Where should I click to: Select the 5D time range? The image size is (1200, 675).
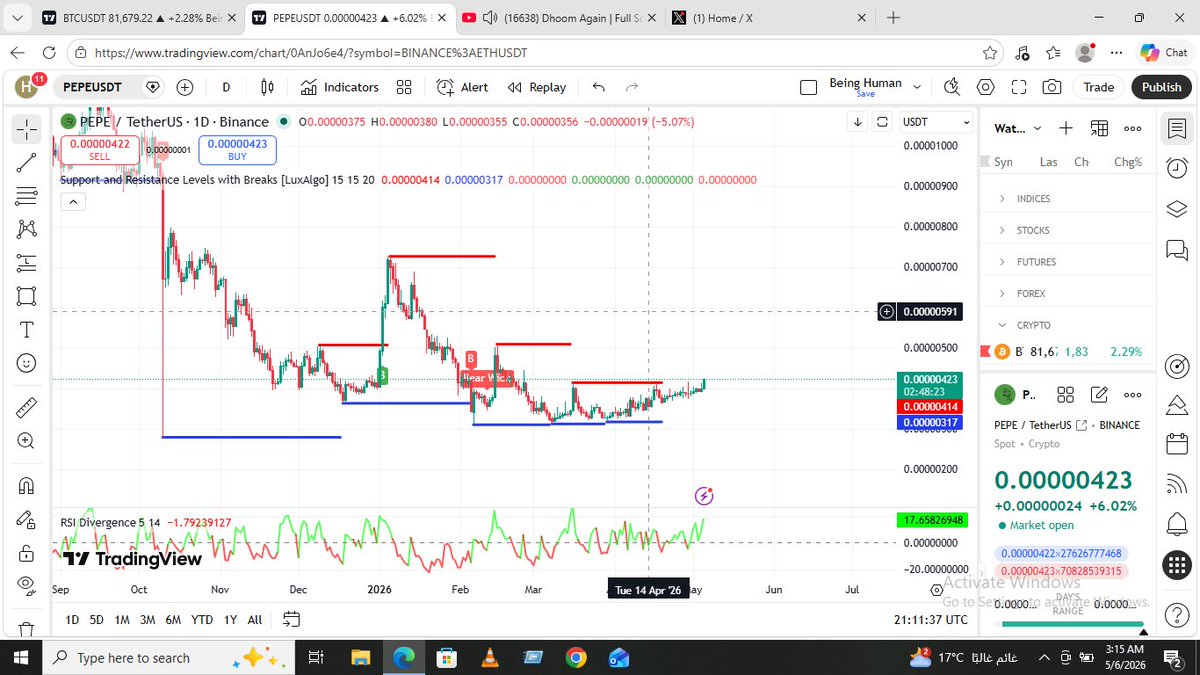pos(97,620)
